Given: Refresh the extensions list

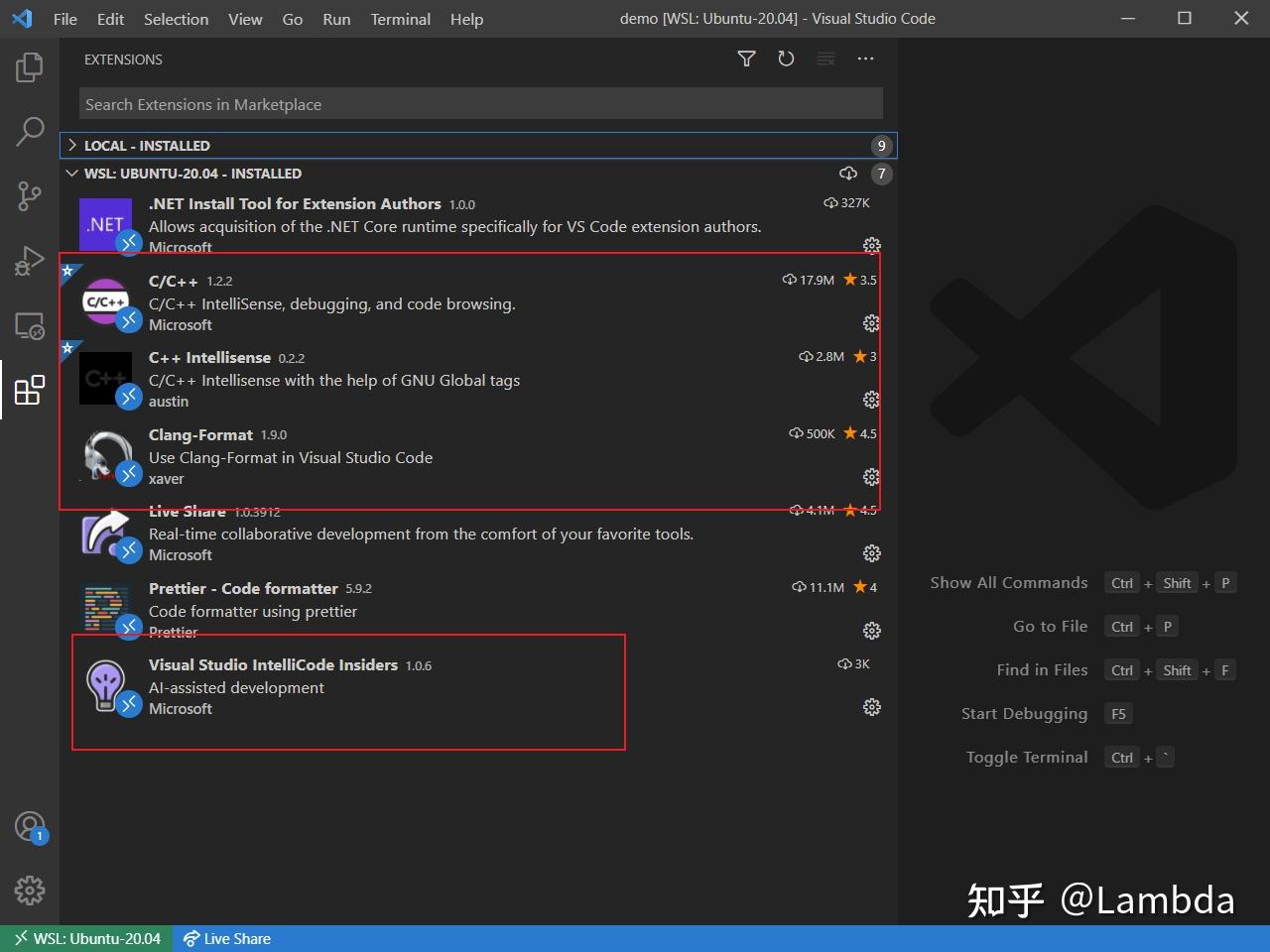Looking at the screenshot, I should 786,59.
